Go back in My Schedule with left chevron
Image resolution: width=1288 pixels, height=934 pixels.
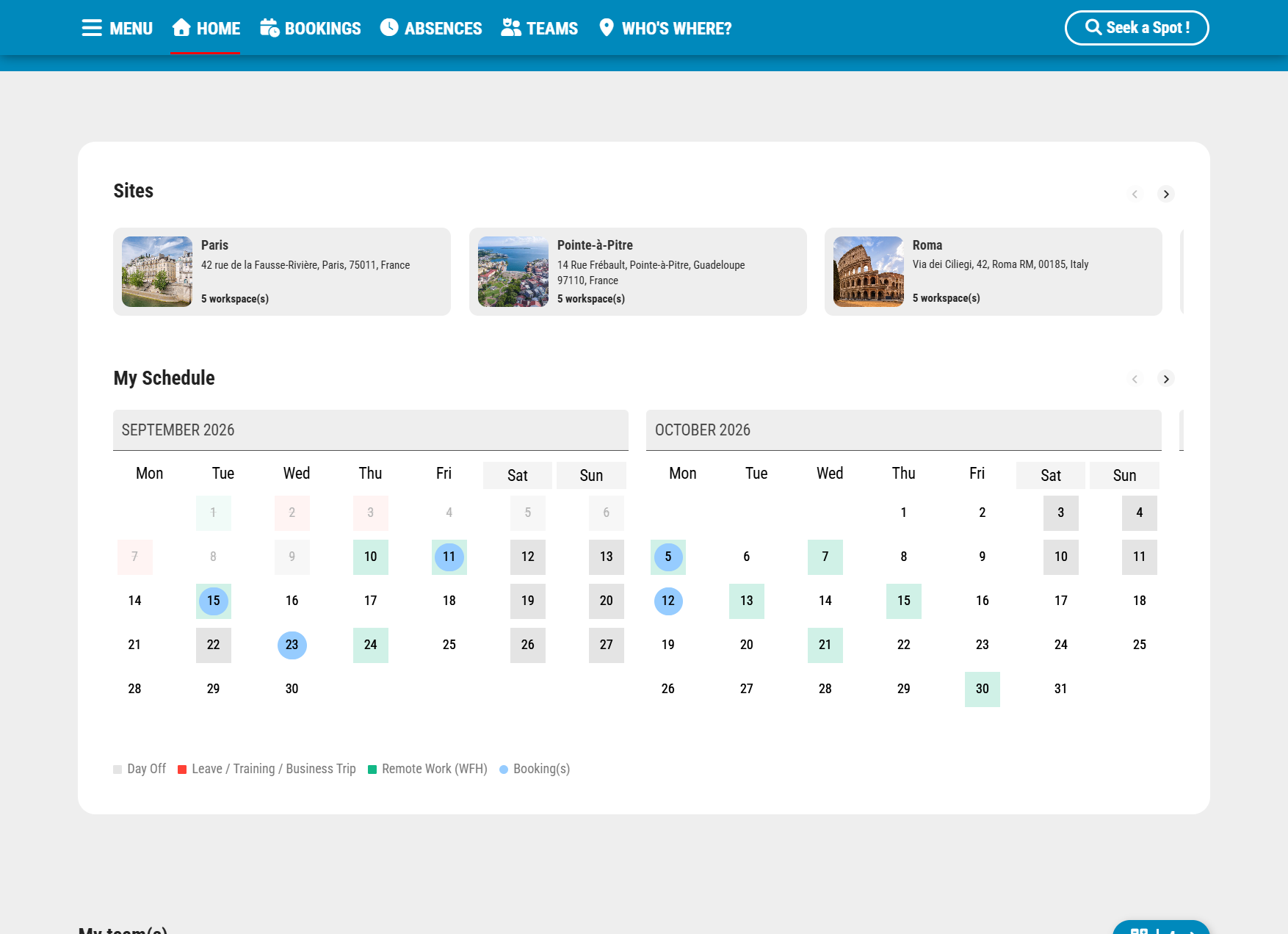[1135, 379]
